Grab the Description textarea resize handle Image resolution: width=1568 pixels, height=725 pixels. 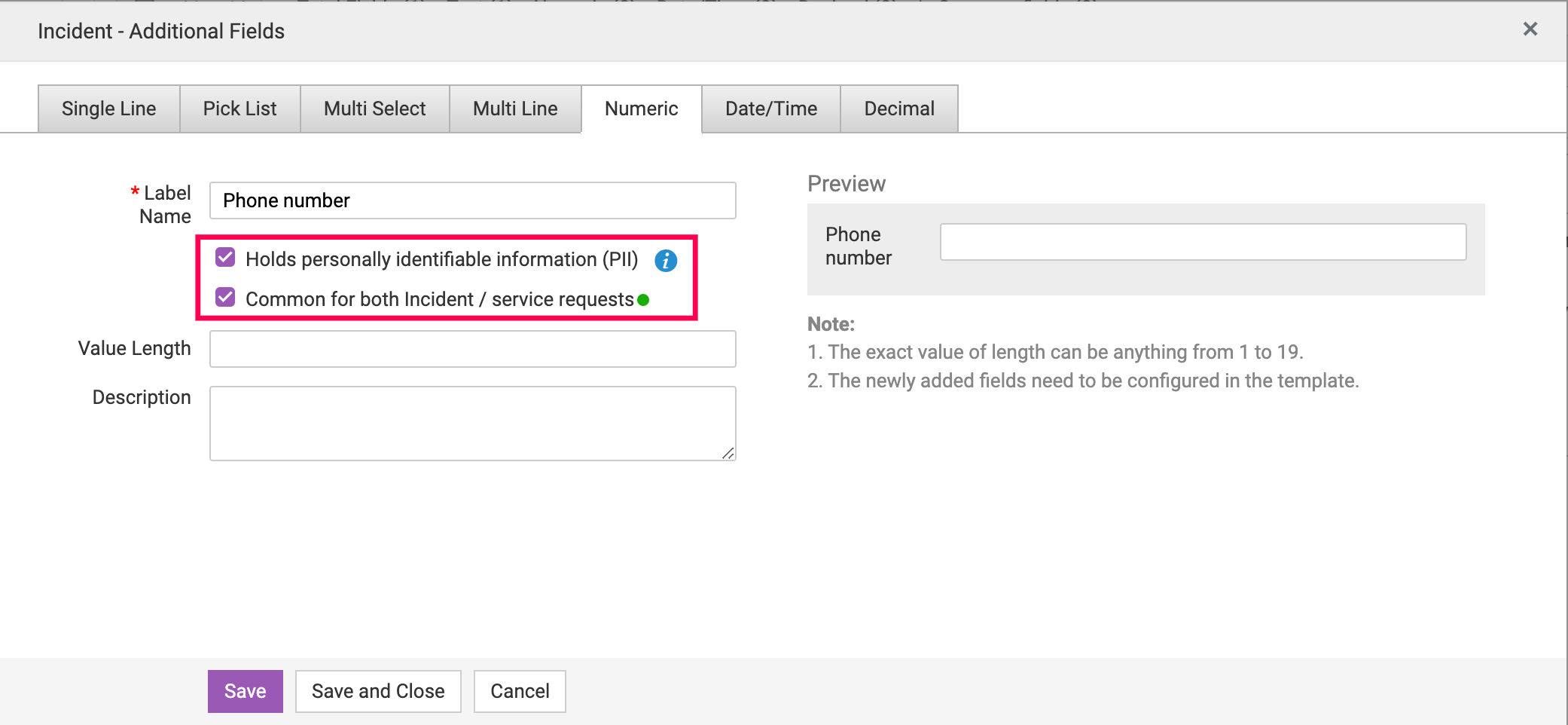728,453
